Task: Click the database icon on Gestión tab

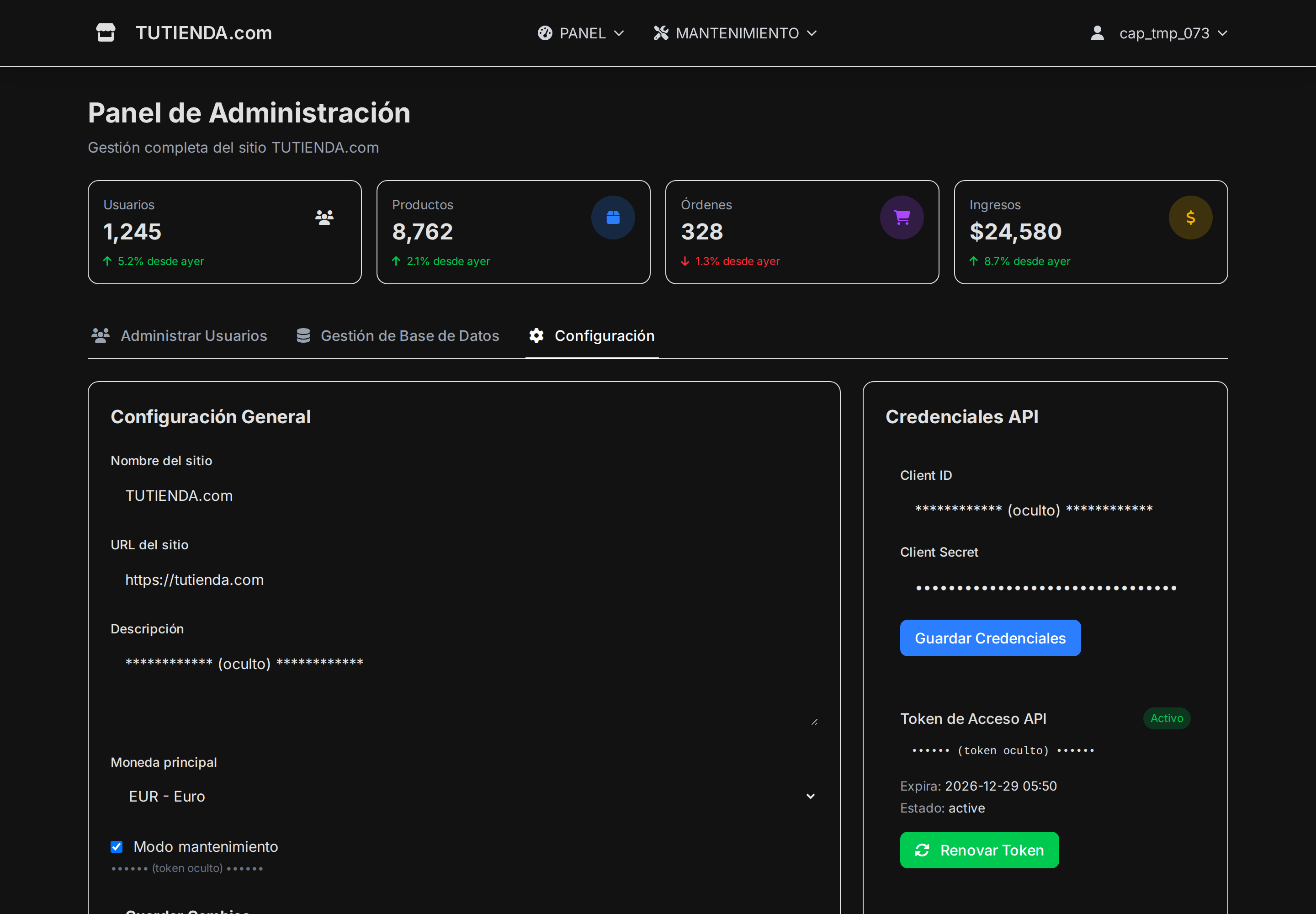Action: (303, 335)
